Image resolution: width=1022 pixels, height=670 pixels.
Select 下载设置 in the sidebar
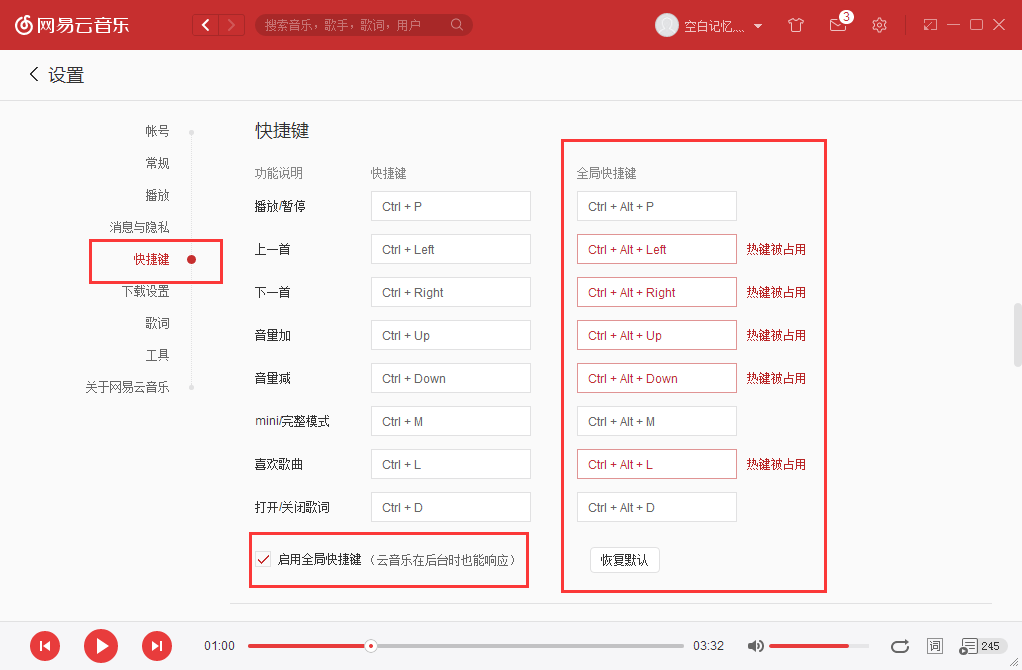coord(156,291)
